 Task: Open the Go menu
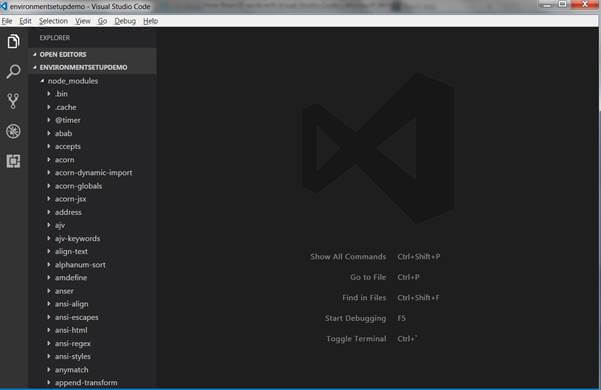(102, 21)
